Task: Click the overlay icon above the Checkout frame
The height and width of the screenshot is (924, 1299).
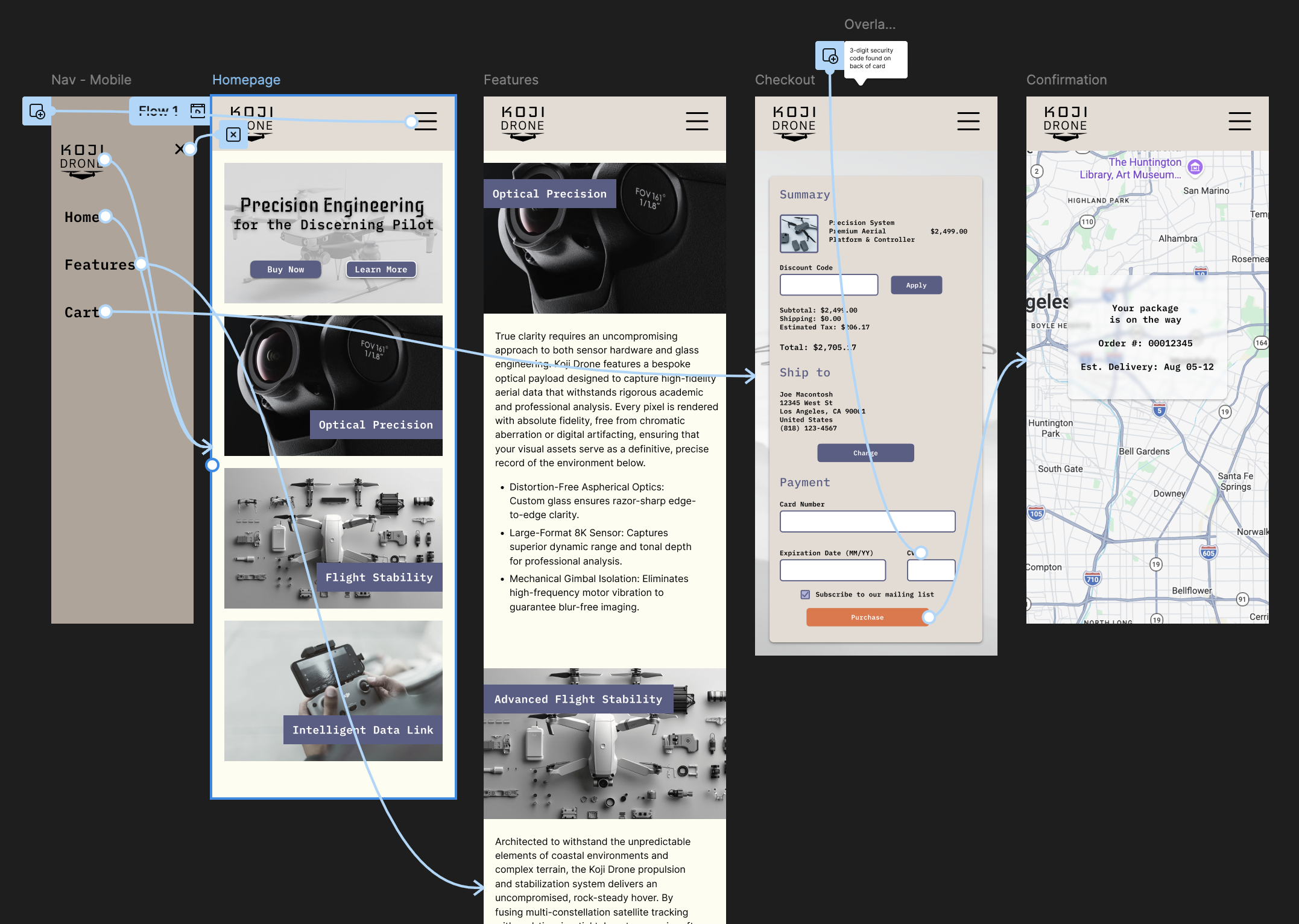Action: [x=830, y=57]
